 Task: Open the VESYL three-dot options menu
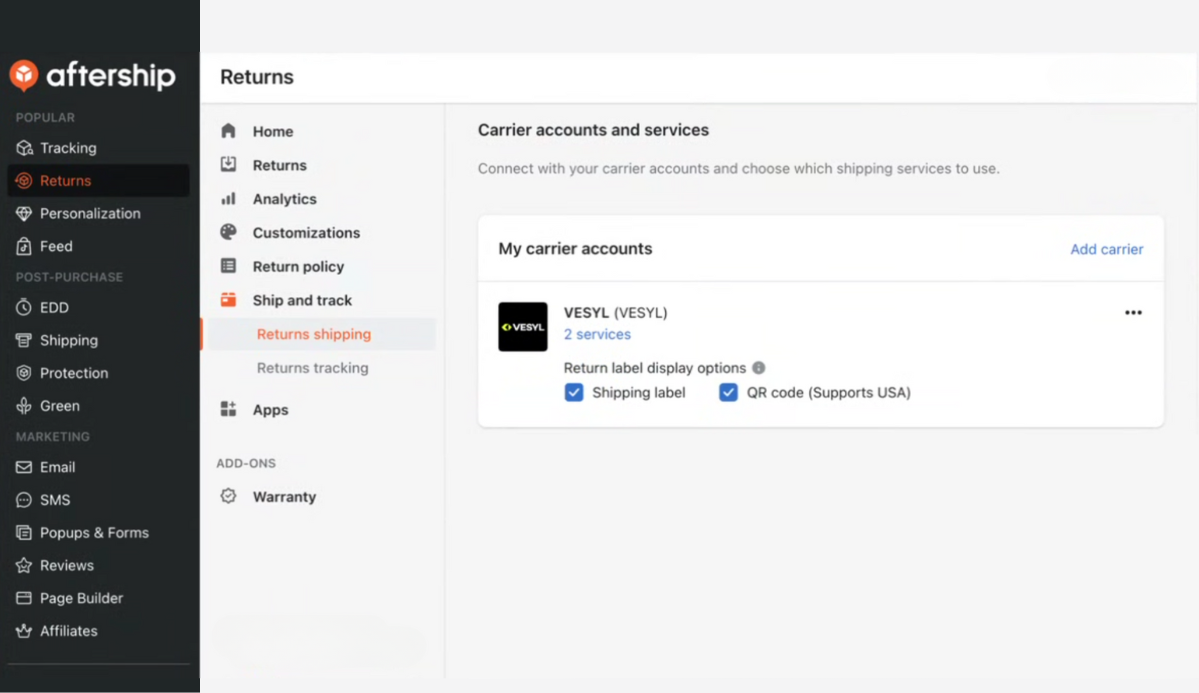point(1133,313)
